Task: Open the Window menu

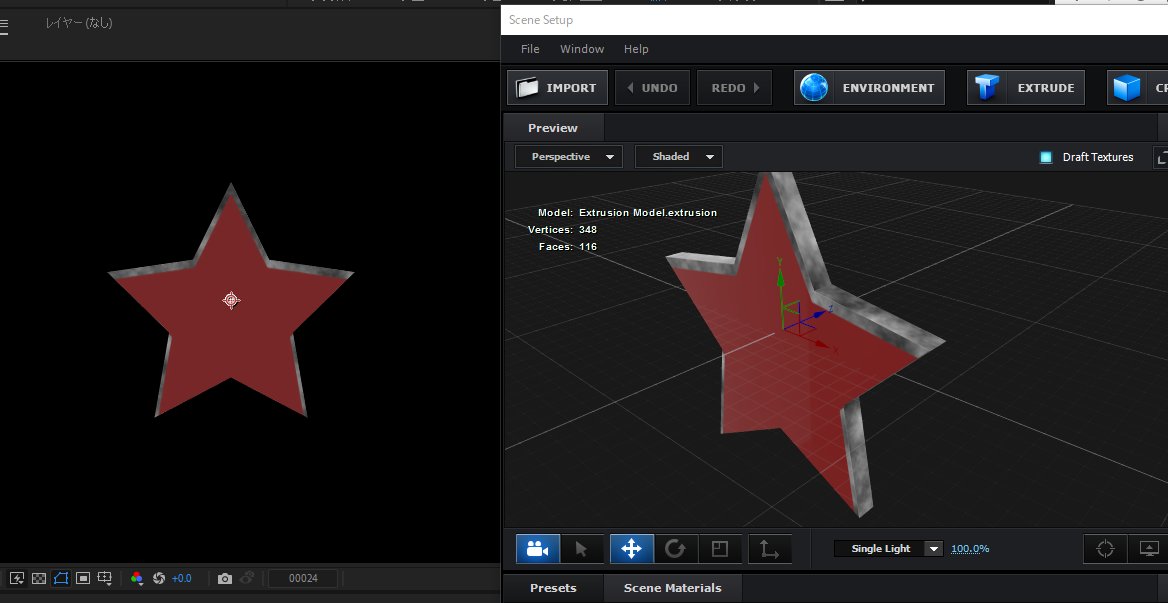Action: (x=581, y=48)
